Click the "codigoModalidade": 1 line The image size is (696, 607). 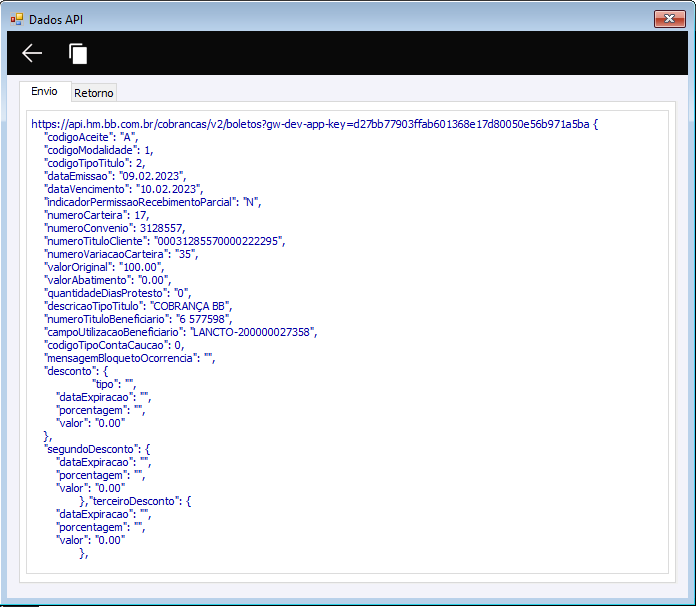point(99,150)
